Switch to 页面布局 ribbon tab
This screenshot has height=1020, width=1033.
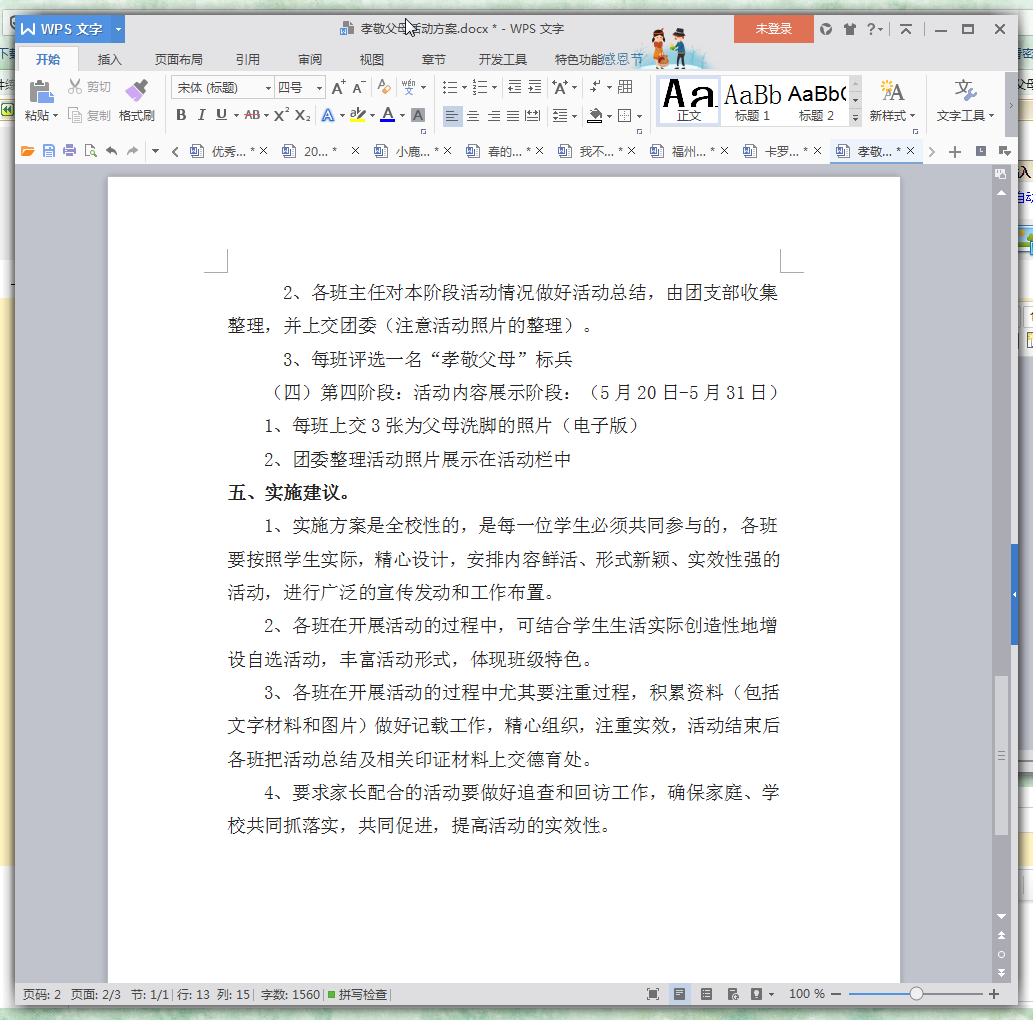point(179,59)
